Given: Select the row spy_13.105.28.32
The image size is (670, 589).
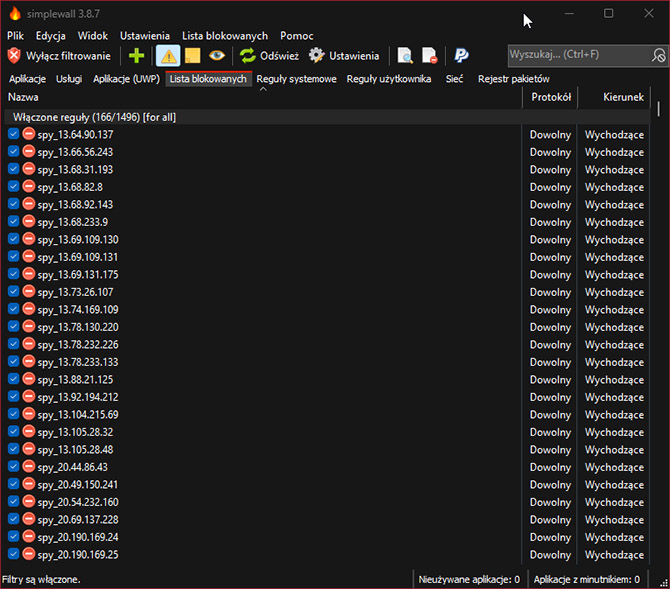Looking at the screenshot, I should pos(327,432).
